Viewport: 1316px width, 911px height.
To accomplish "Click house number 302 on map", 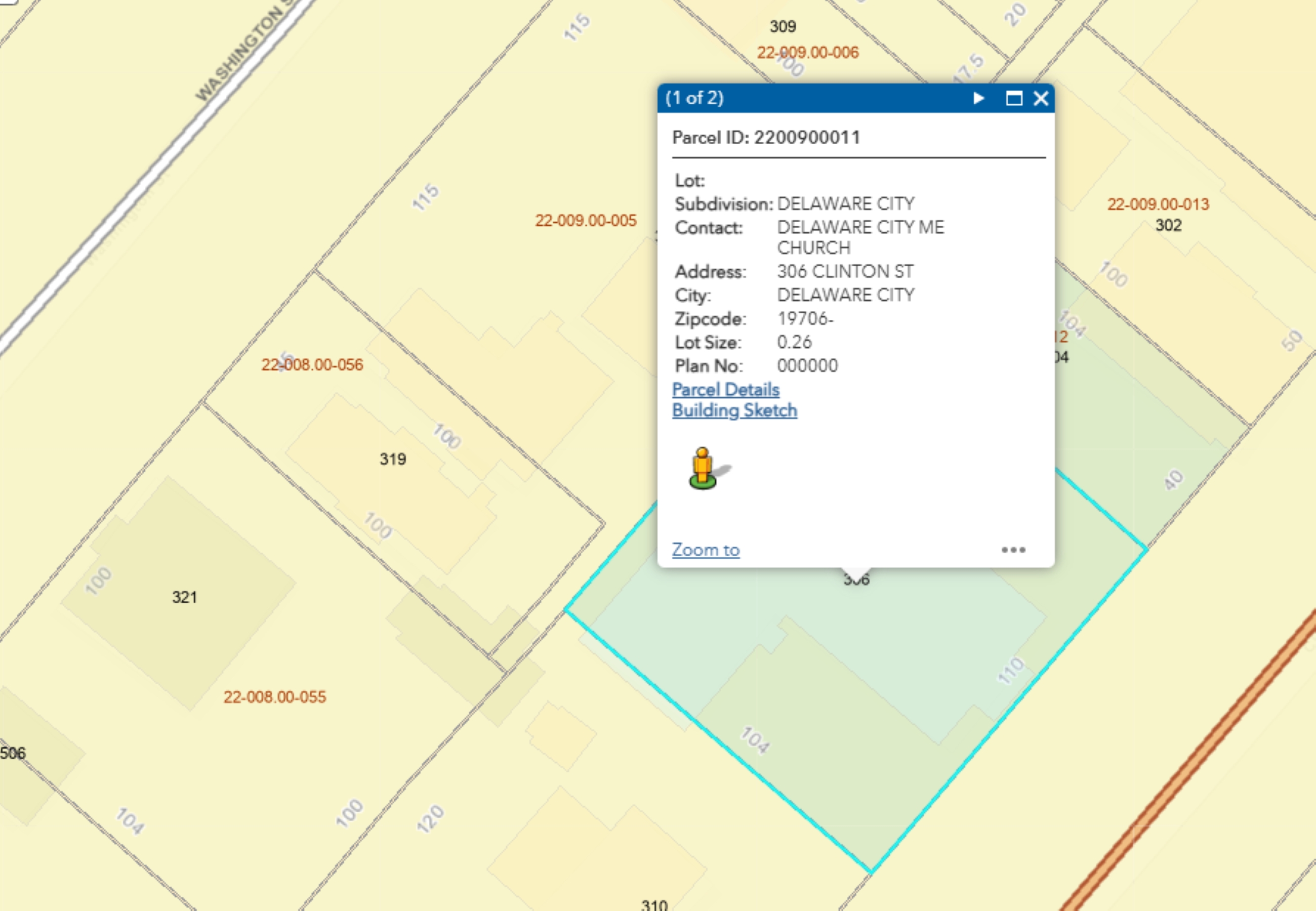I will pyautogui.click(x=1168, y=225).
